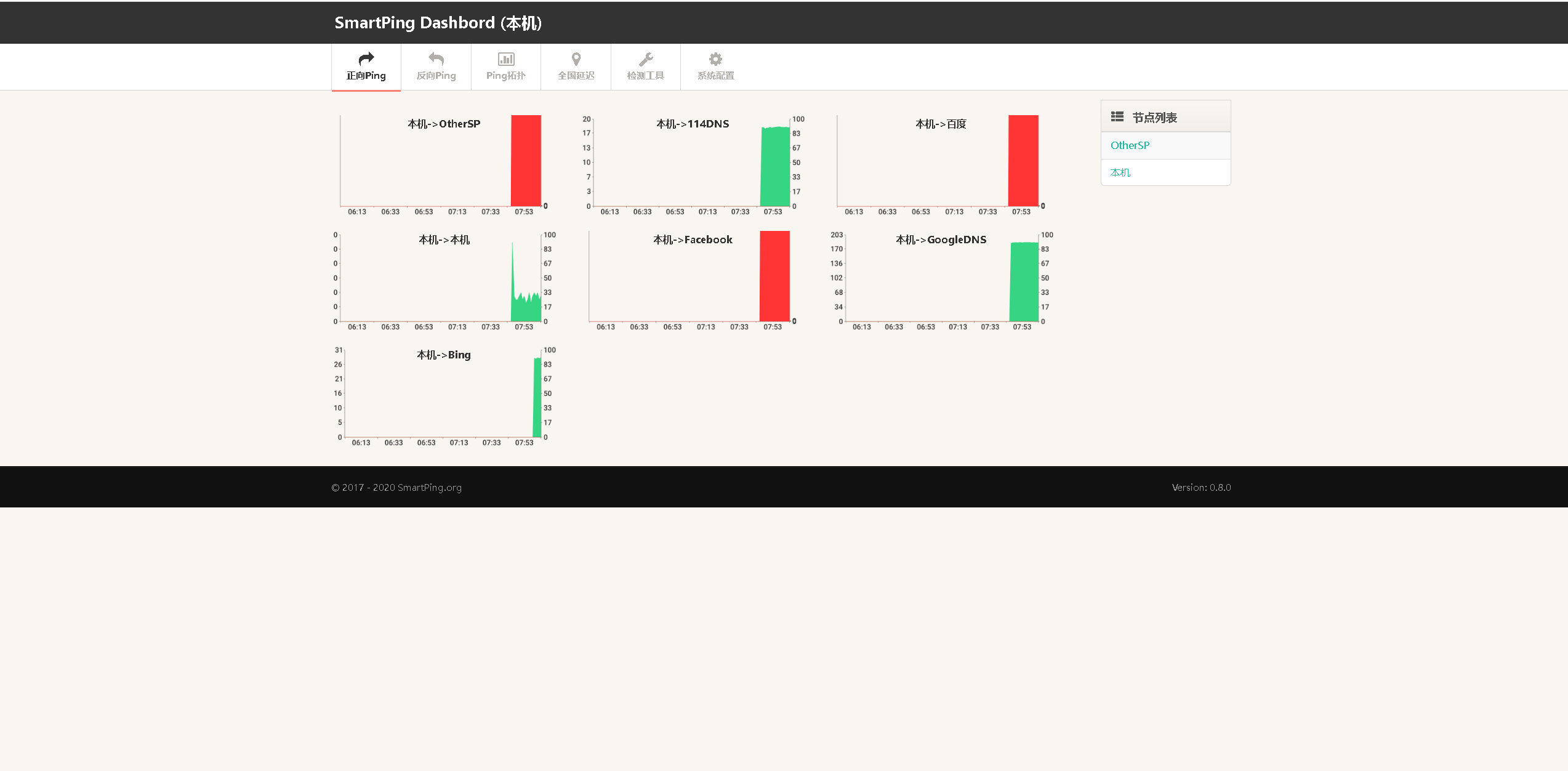Click the reverse Ping arrow icon

(x=436, y=59)
